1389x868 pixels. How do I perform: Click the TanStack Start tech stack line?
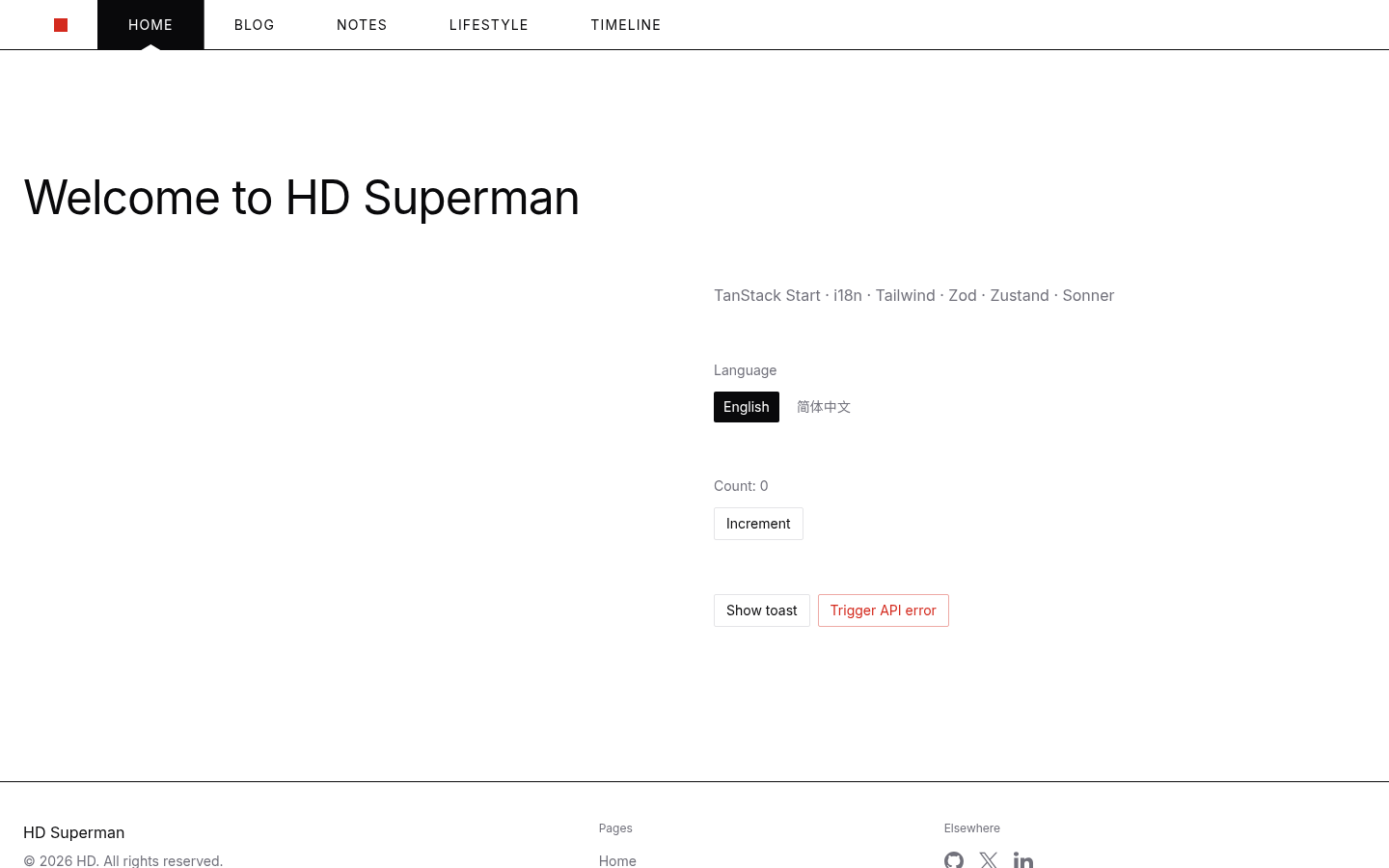[x=913, y=295]
